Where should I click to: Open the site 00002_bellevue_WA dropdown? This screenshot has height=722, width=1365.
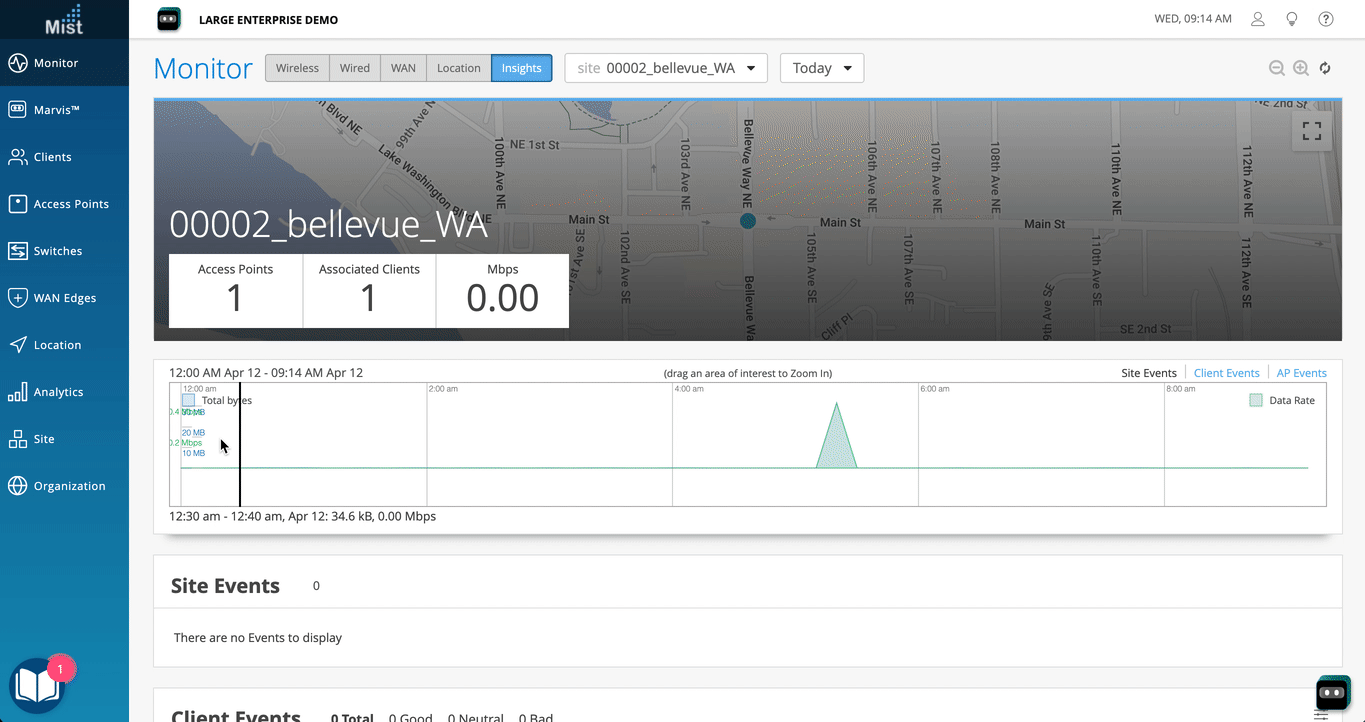pos(666,68)
